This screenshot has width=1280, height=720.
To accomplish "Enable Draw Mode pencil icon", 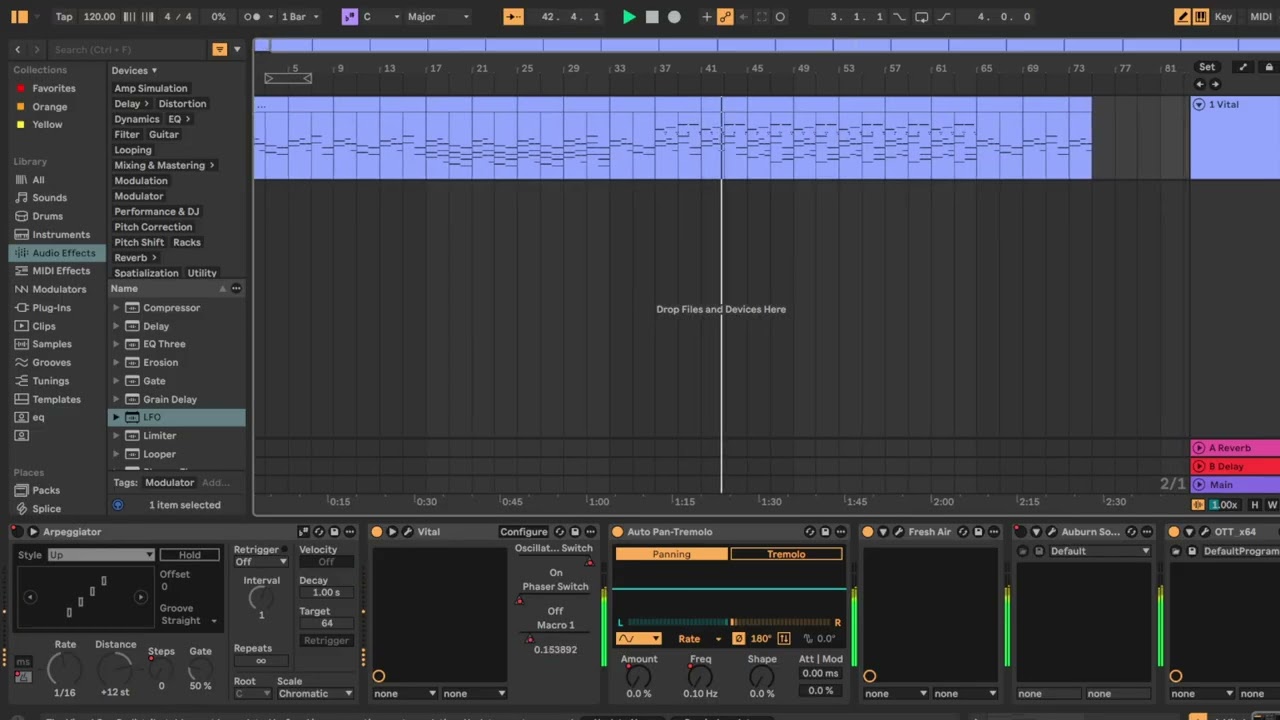I will pyautogui.click(x=1182, y=17).
